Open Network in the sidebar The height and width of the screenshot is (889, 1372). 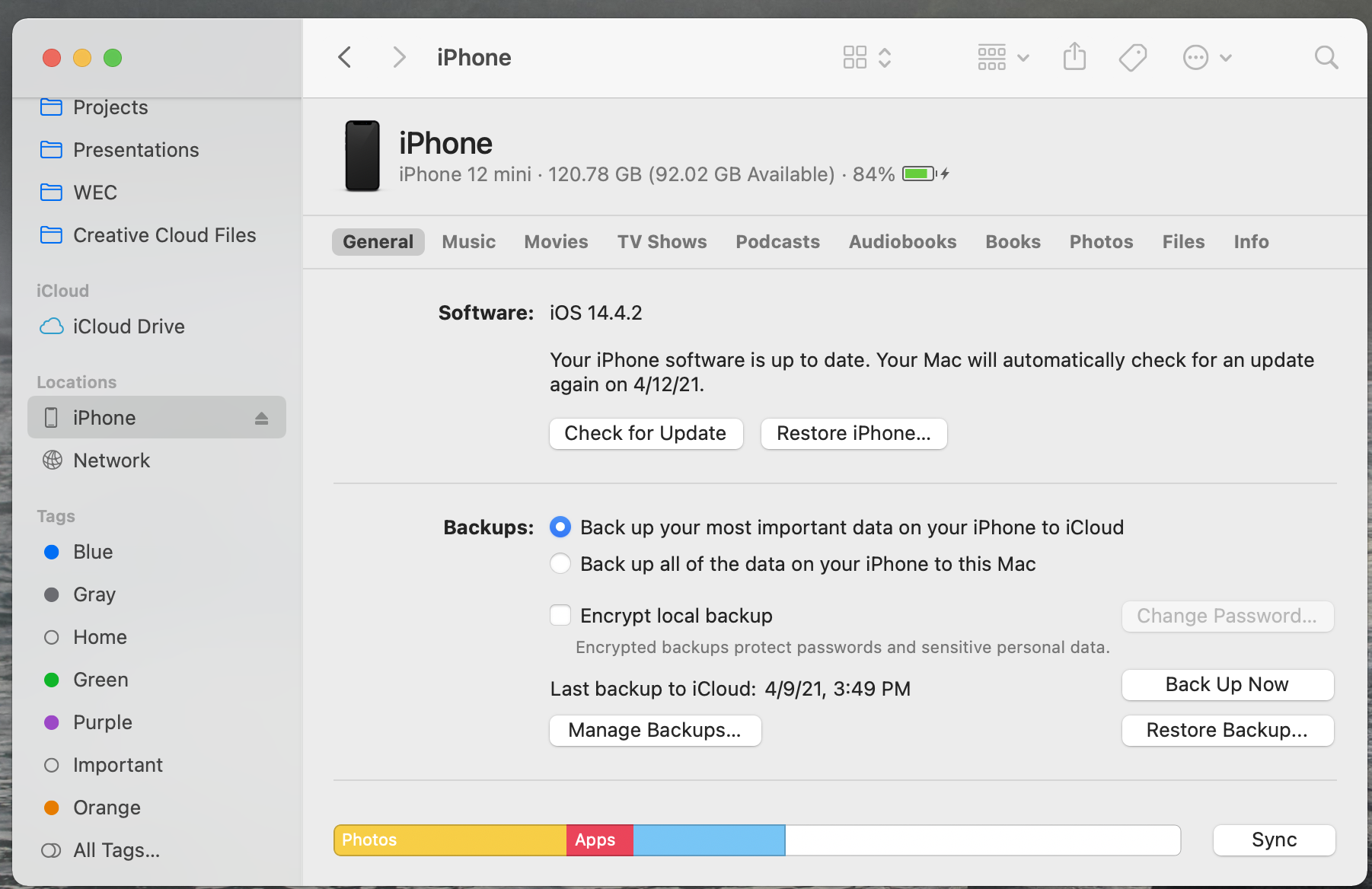click(x=157, y=460)
